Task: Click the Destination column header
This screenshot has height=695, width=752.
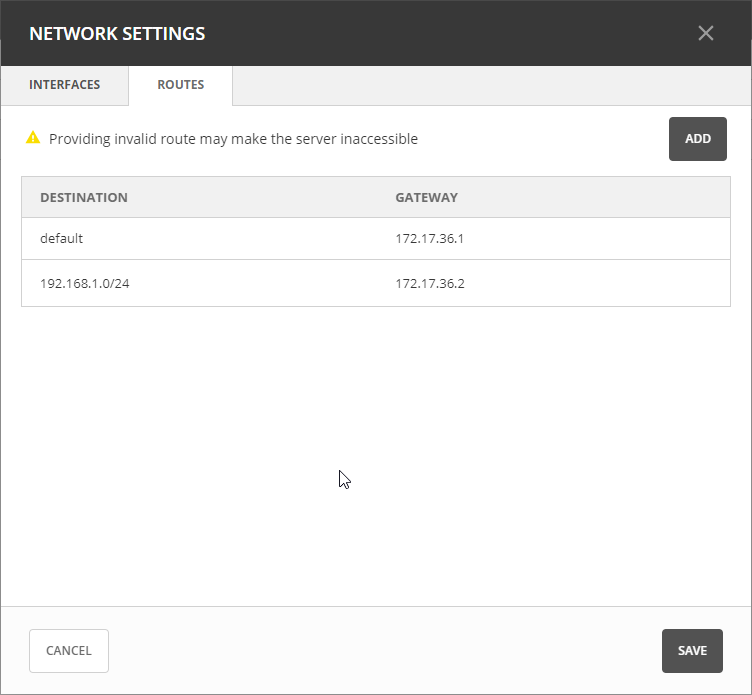Action: (84, 197)
